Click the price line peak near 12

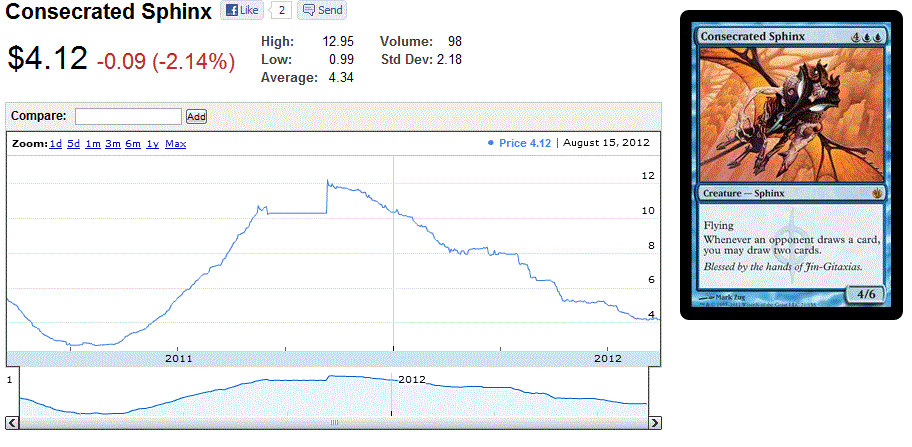(328, 182)
